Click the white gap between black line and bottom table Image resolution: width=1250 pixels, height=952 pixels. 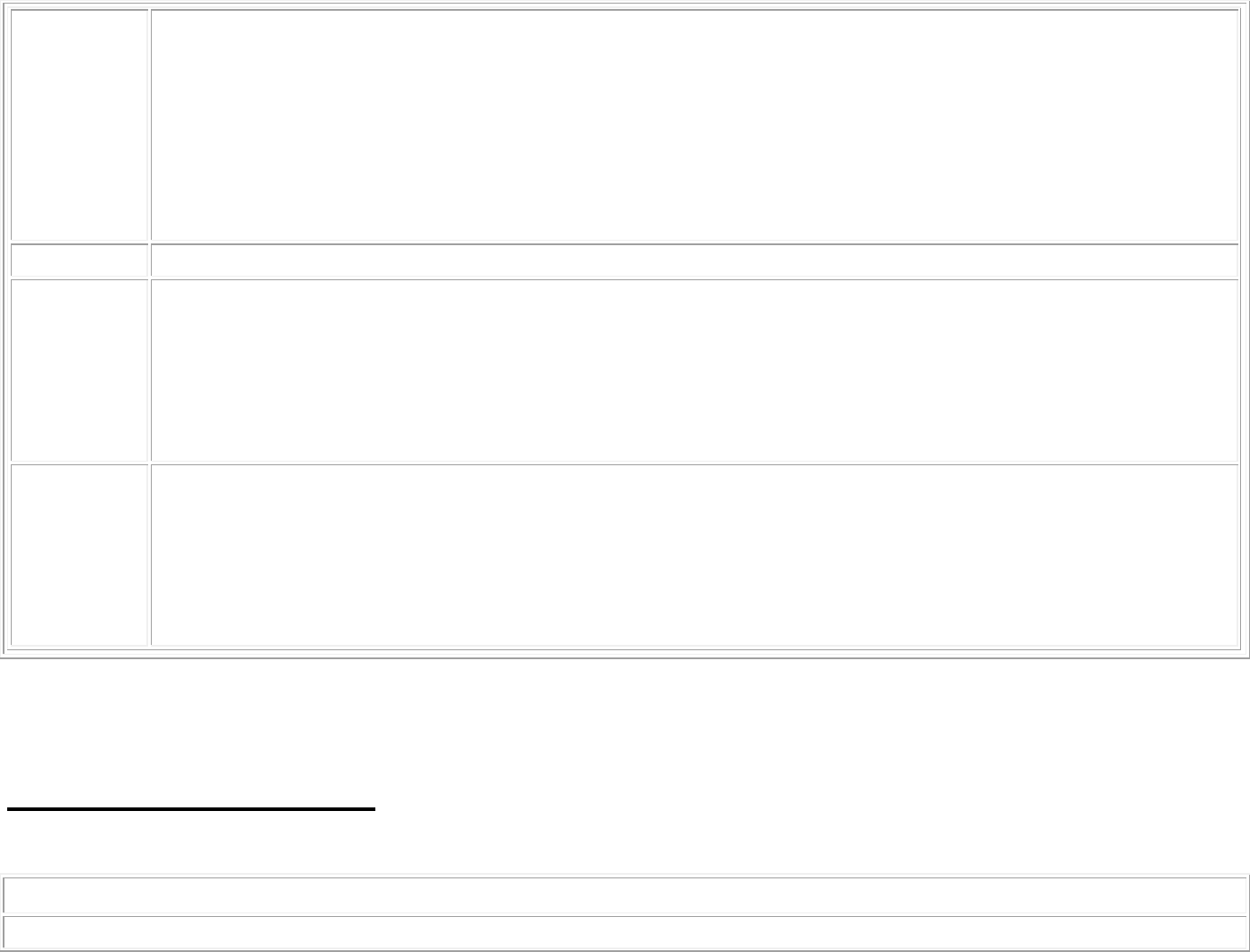(625, 844)
